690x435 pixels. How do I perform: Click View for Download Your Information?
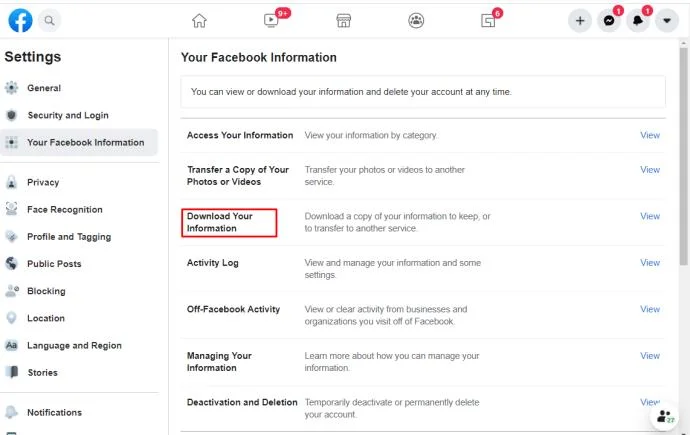[x=650, y=216]
